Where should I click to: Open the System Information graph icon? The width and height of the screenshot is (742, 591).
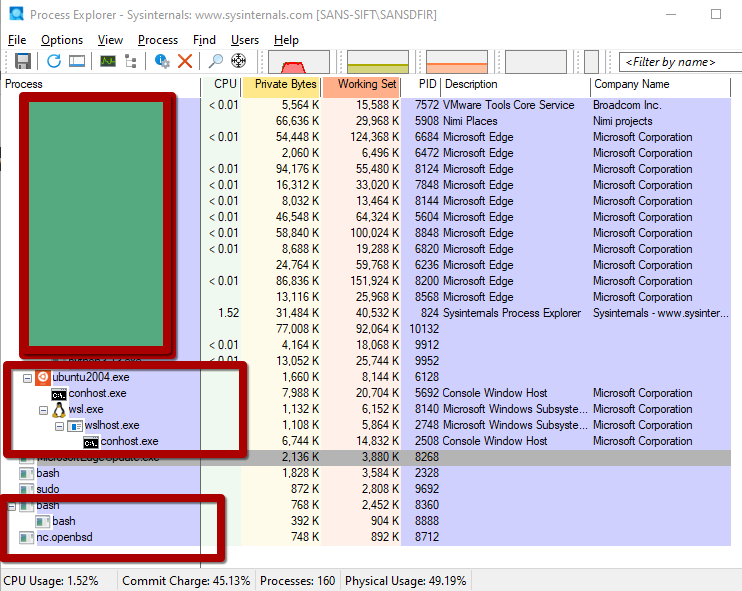pos(107,62)
